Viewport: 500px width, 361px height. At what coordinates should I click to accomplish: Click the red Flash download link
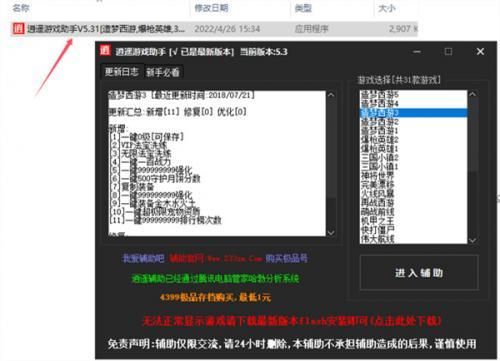(292, 321)
